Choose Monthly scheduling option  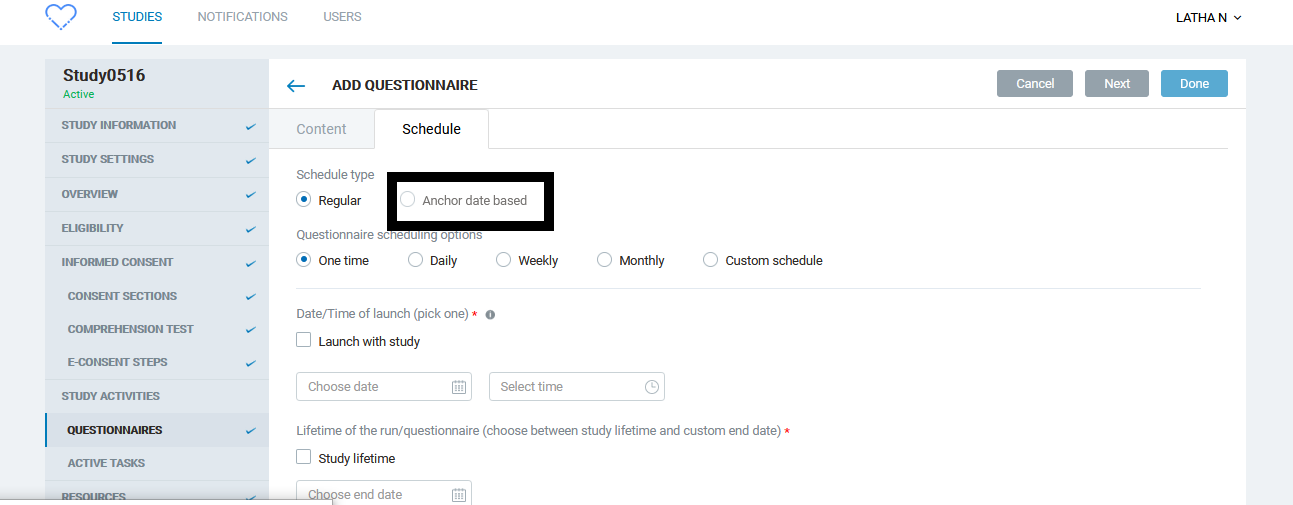point(604,259)
